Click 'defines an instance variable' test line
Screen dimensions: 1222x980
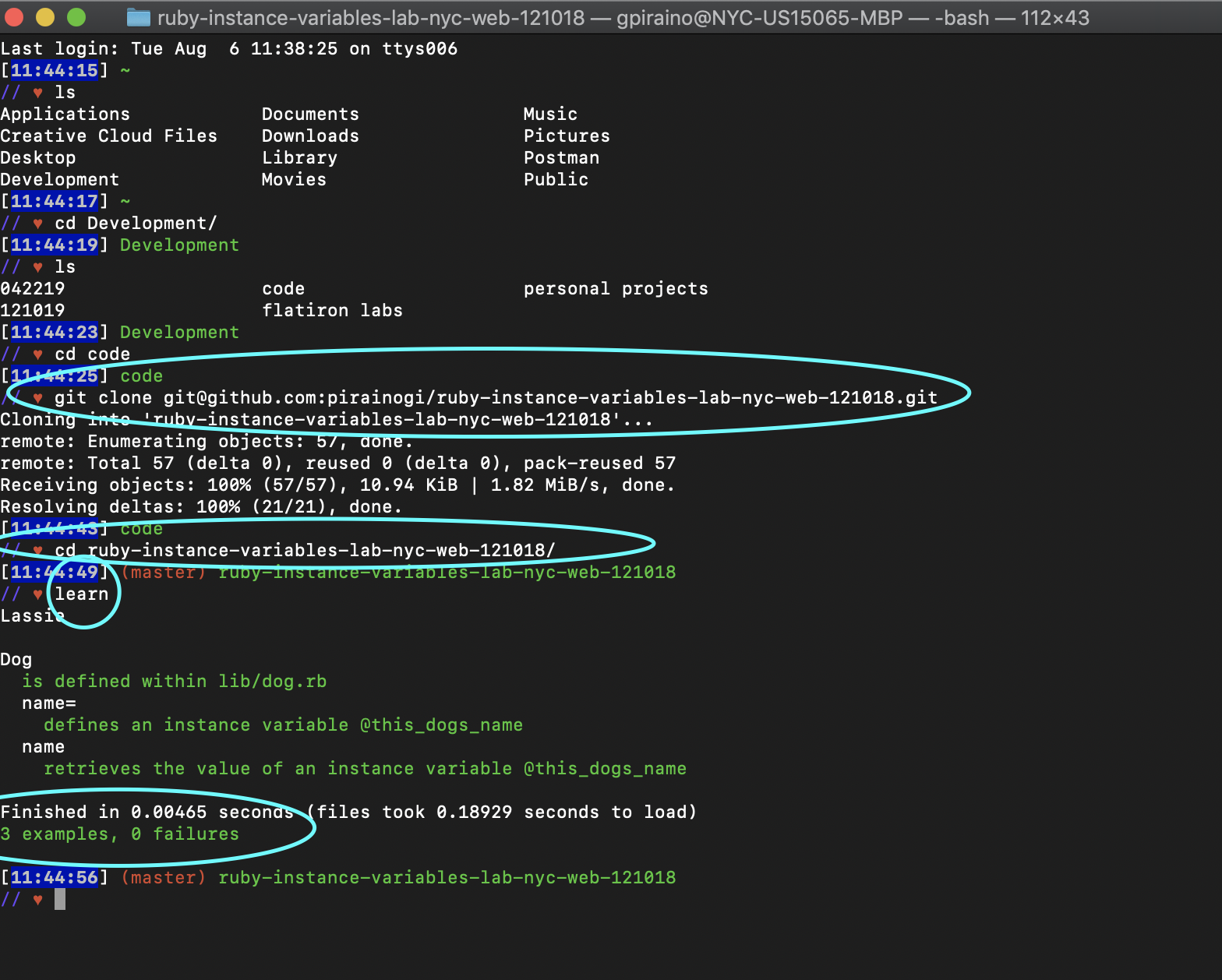pos(284,724)
